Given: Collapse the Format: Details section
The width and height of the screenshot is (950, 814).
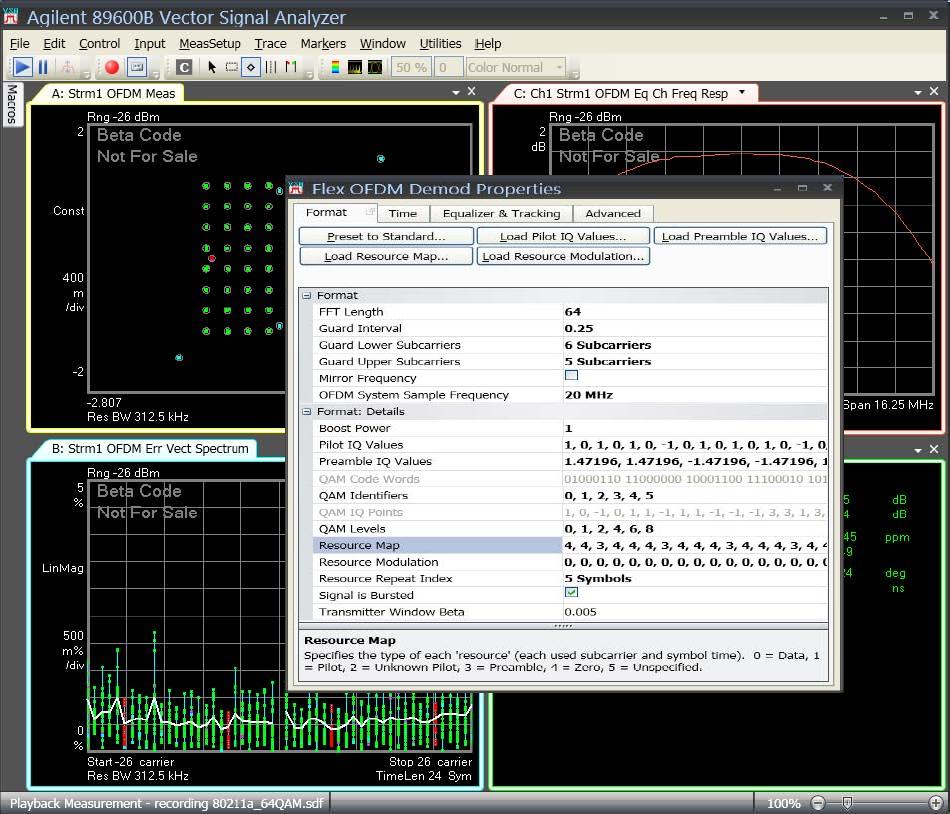Looking at the screenshot, I should pos(307,411).
